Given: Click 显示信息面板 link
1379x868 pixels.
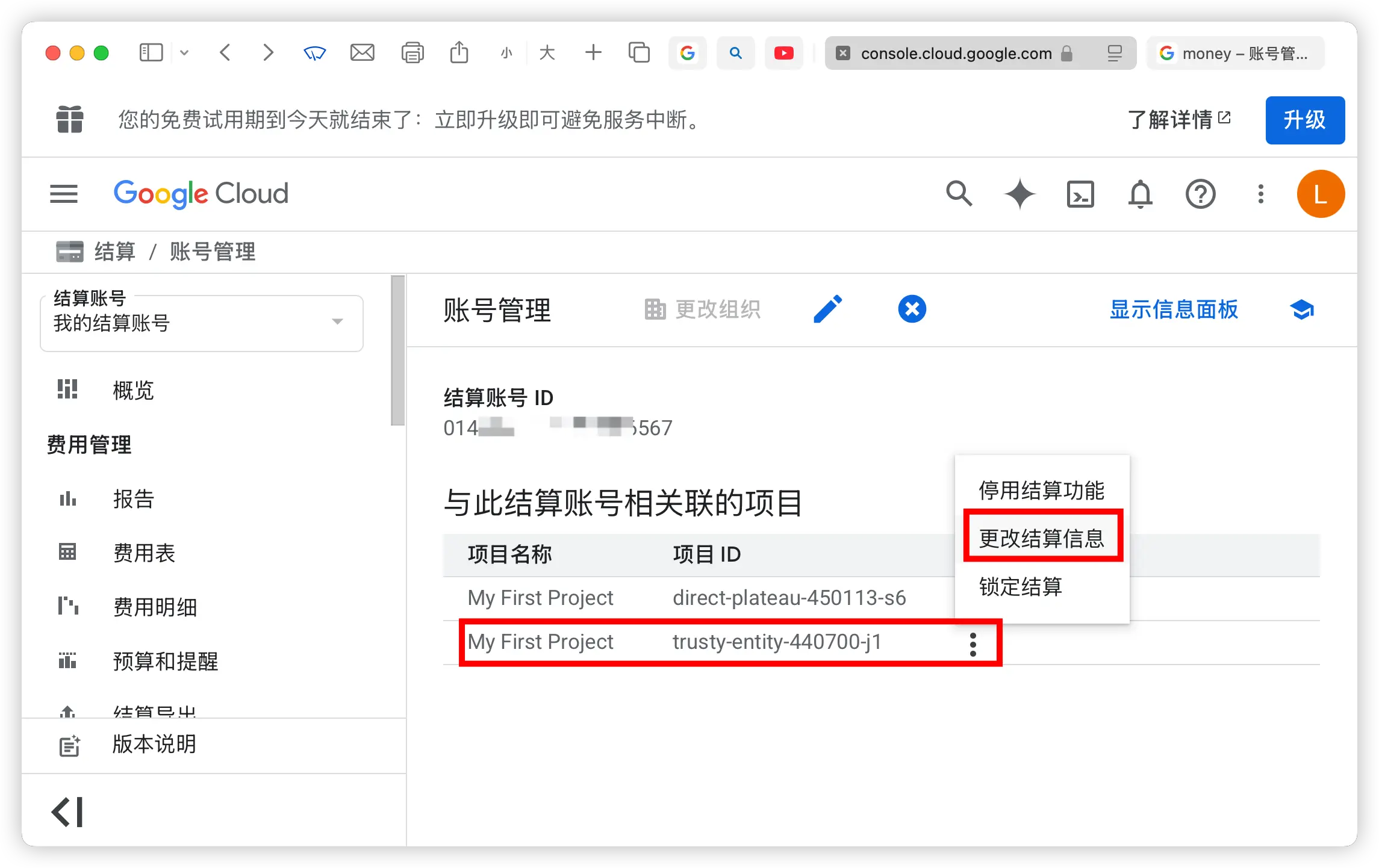Looking at the screenshot, I should (1174, 309).
